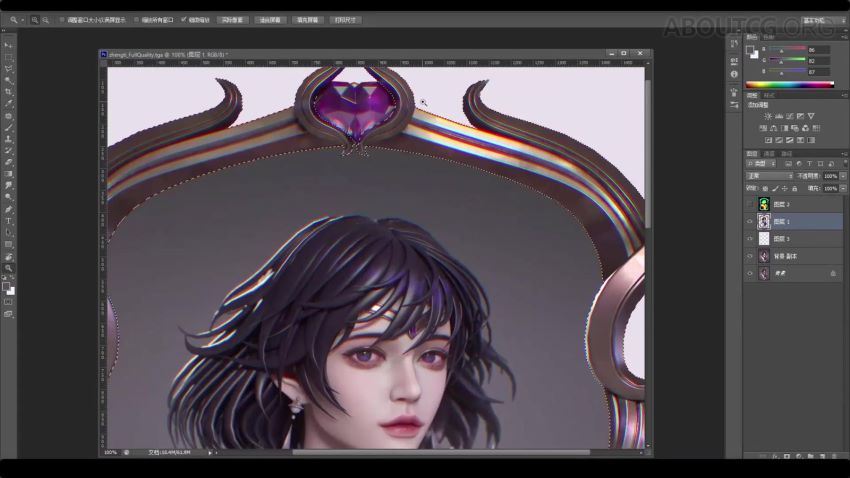Click the Actual Pixels button
Viewport: 850px width, 478px height.
233,20
